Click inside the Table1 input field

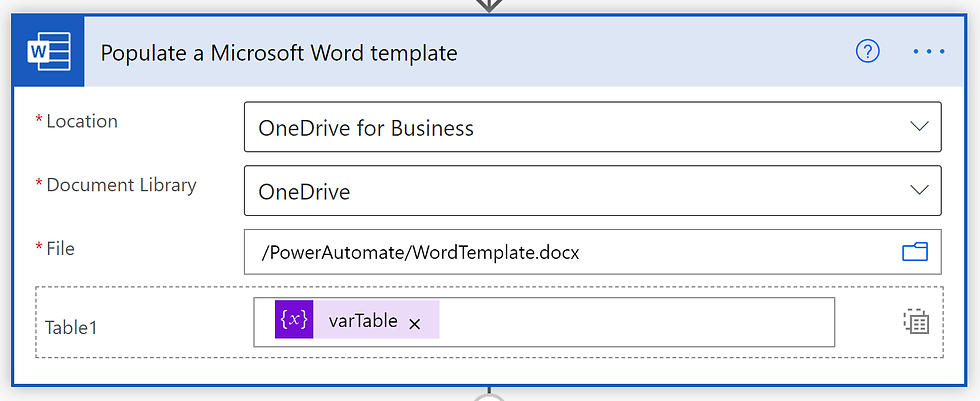[544, 322]
